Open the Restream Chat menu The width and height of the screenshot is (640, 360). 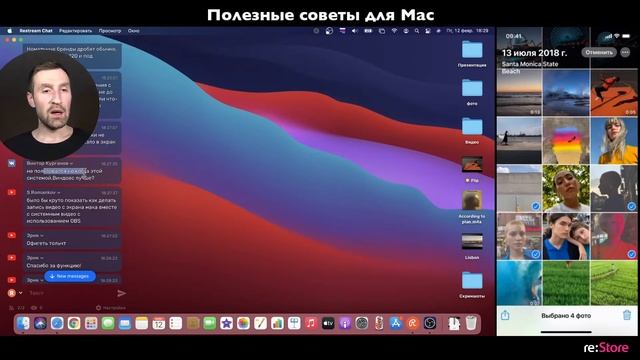[x=36, y=31]
